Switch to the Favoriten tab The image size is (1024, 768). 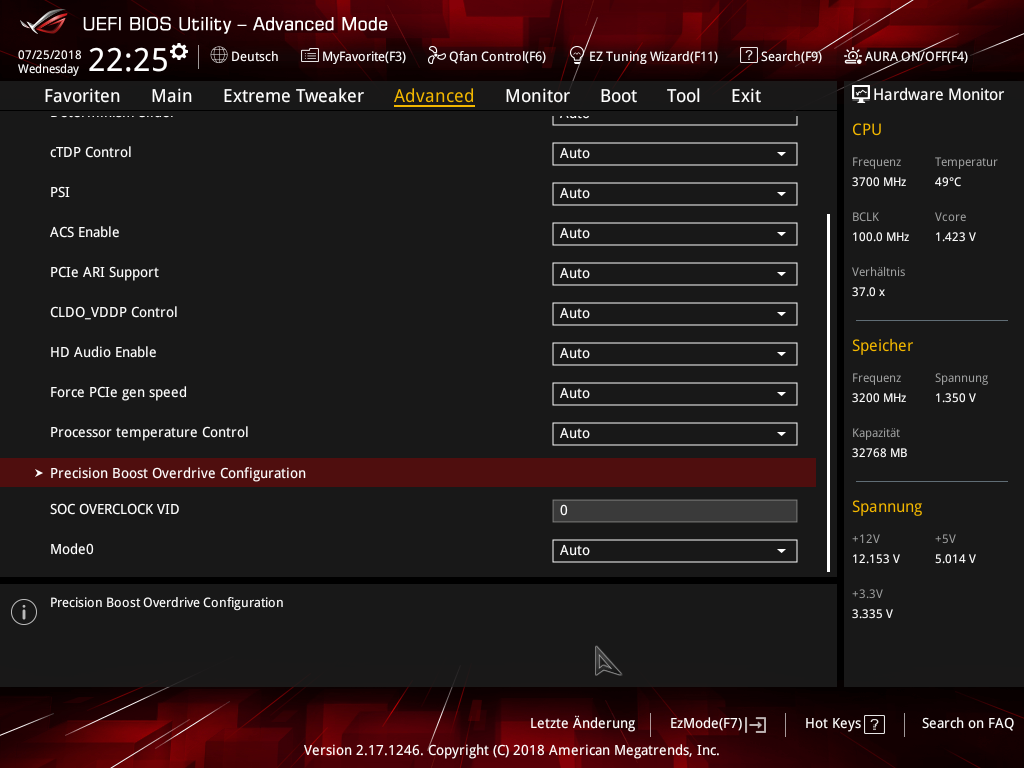tap(82, 96)
